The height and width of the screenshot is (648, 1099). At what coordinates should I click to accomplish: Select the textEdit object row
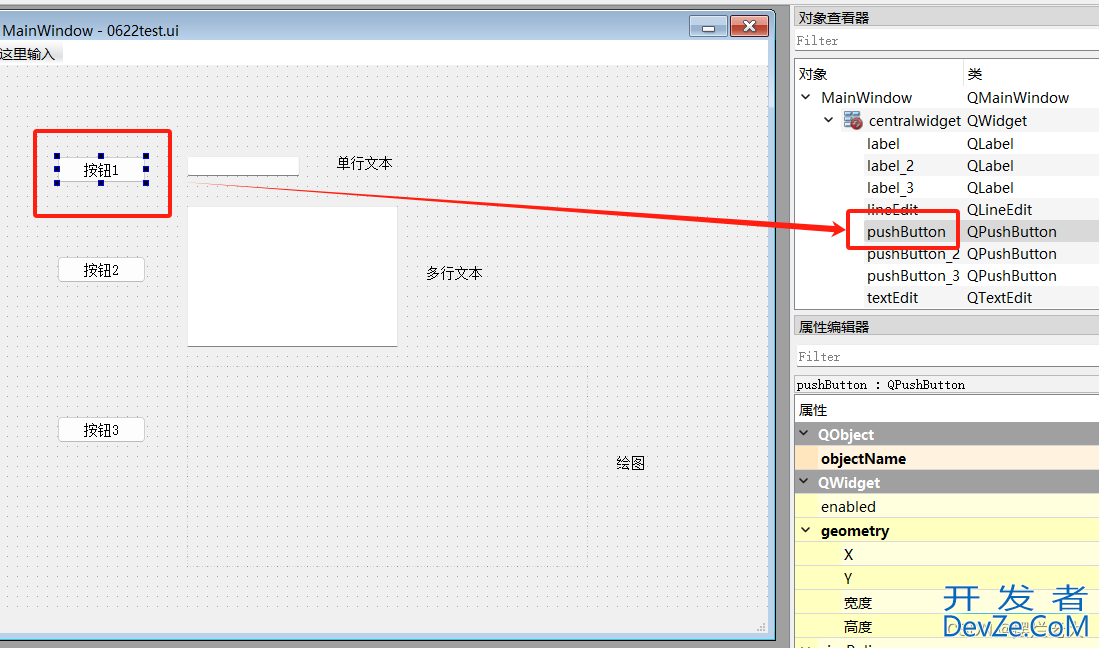pos(947,298)
